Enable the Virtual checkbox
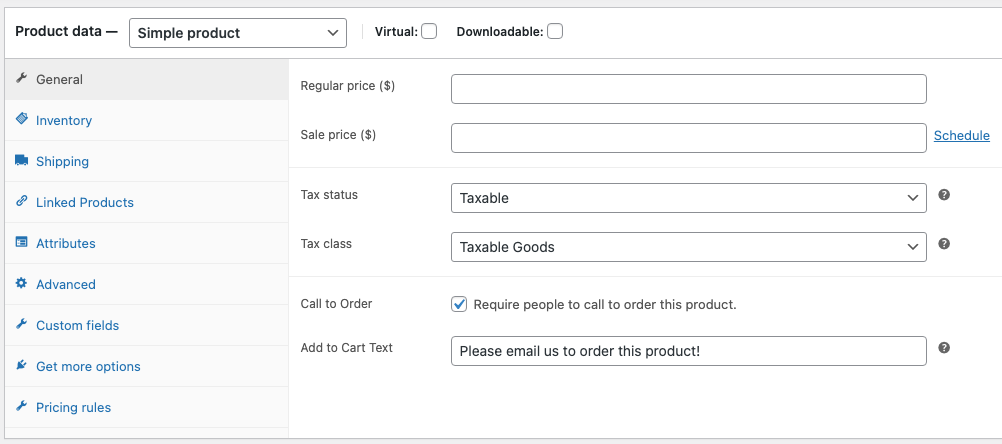The height and width of the screenshot is (444, 1002). click(429, 31)
